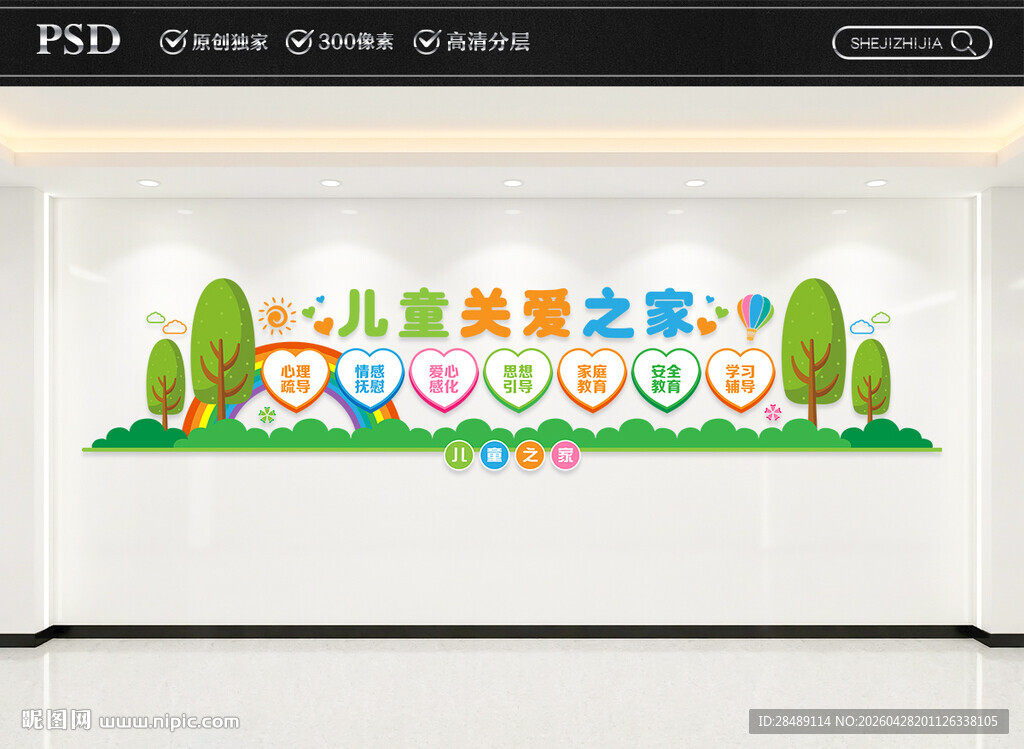This screenshot has height=749, width=1024.
Task: Click the 高清分层 label
Action: 488,42
